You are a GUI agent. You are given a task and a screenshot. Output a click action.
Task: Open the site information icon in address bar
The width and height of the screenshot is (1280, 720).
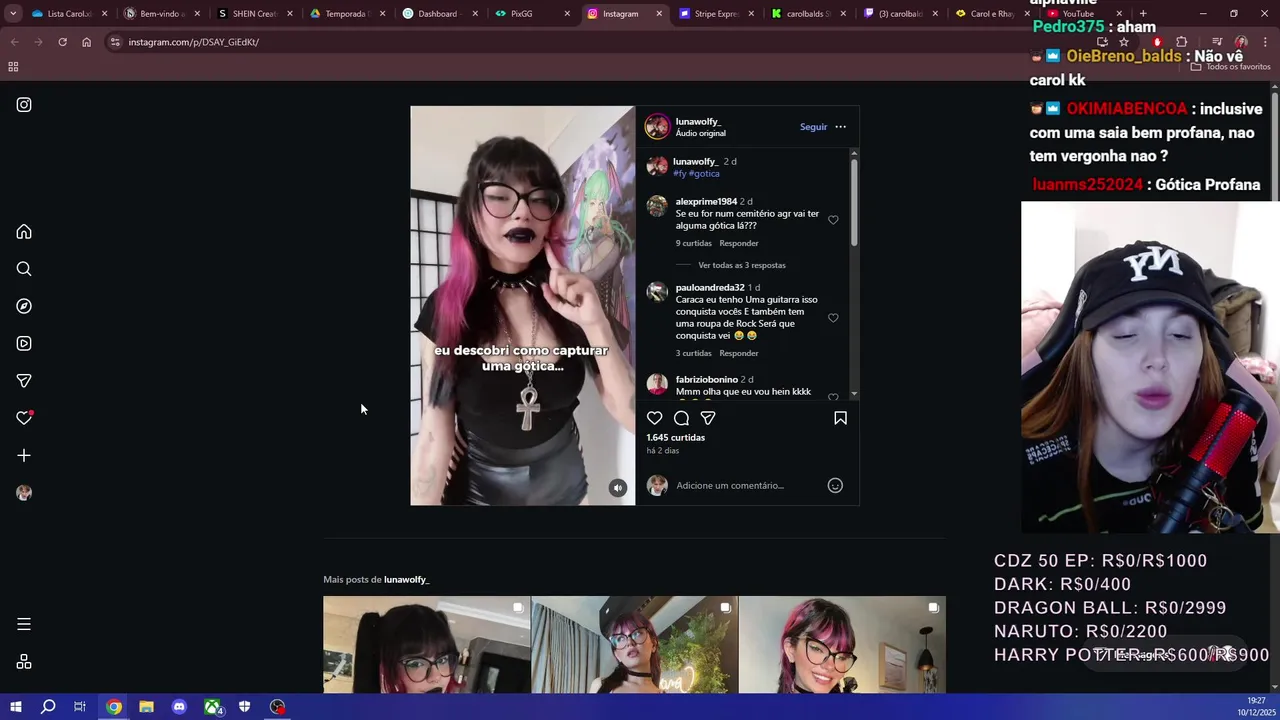pyautogui.click(x=115, y=42)
